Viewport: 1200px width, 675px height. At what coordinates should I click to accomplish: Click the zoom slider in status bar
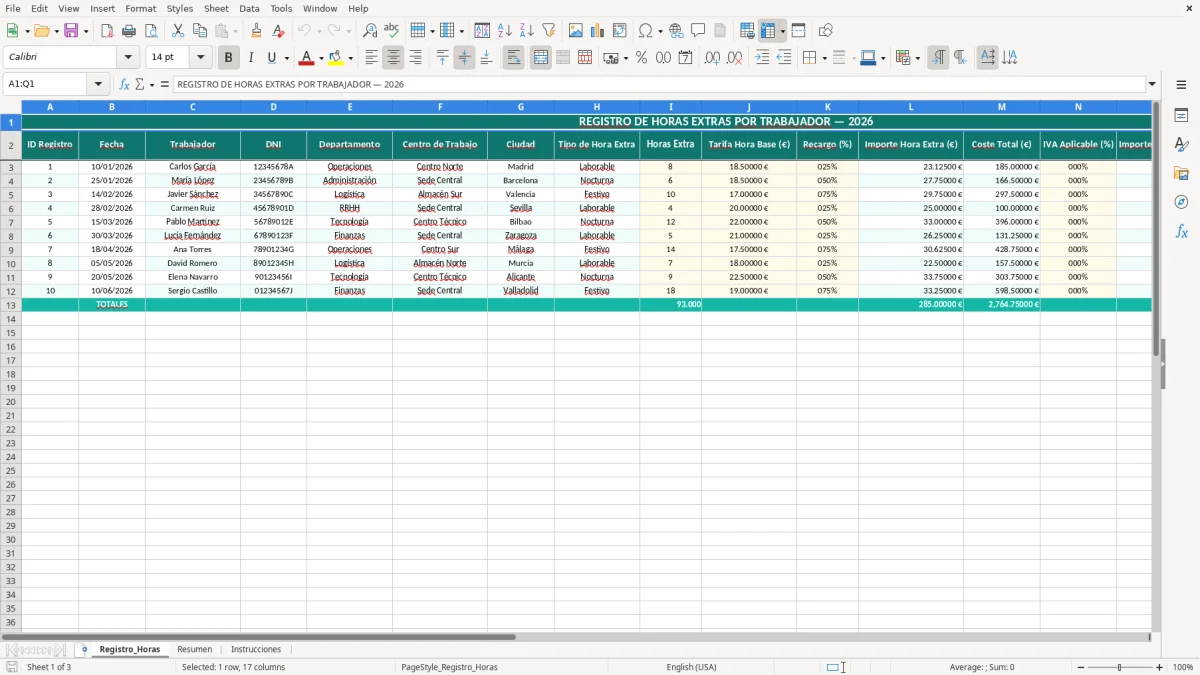click(x=1120, y=667)
